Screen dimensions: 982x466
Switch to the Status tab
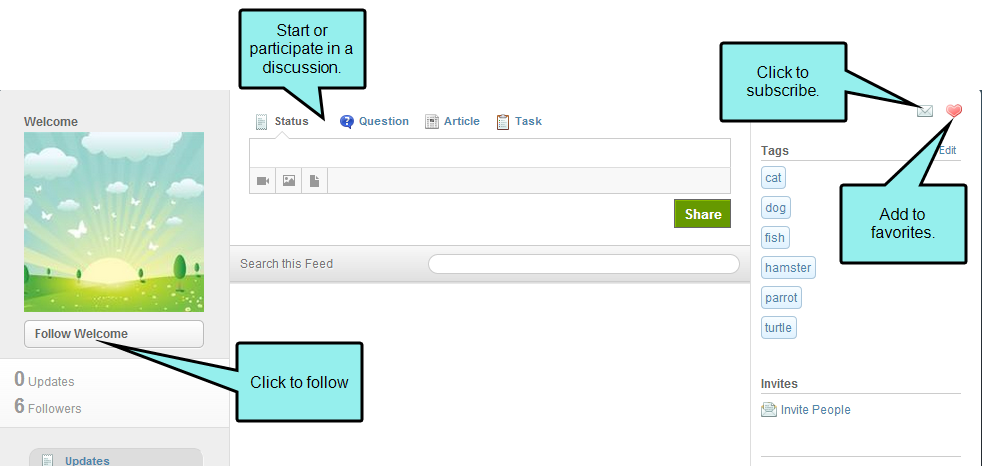[282, 122]
